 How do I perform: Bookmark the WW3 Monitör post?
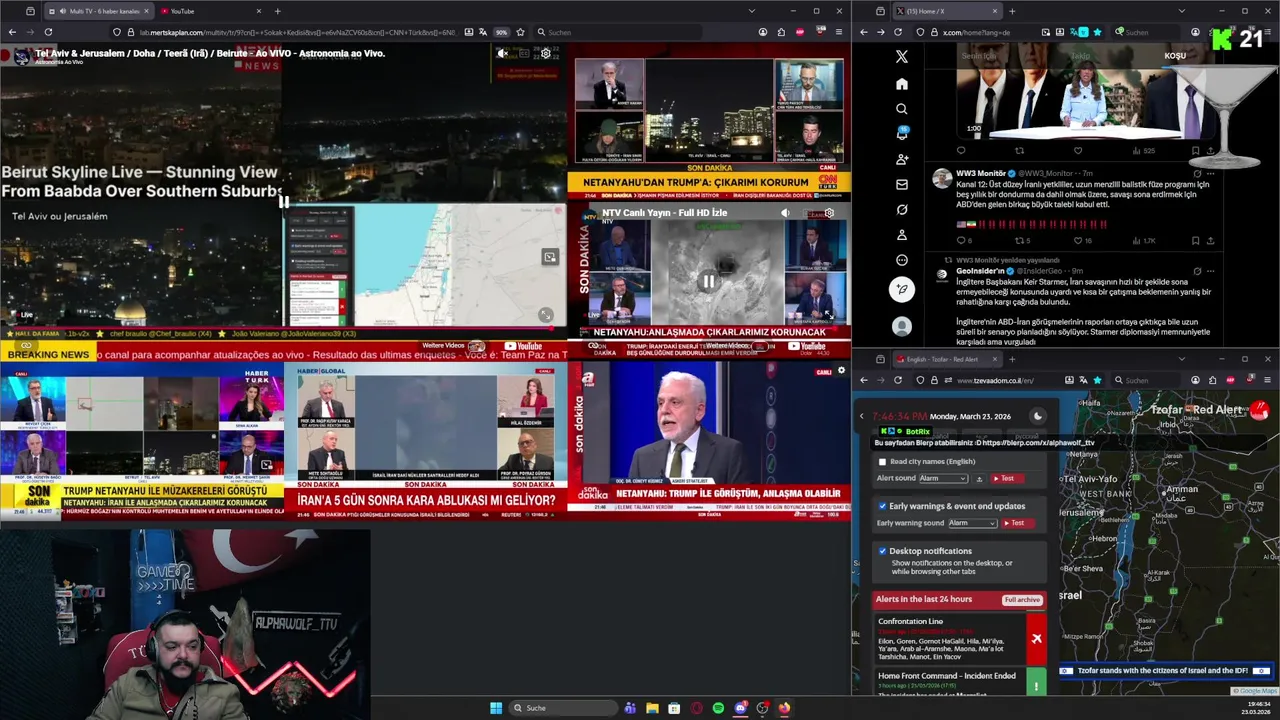(1195, 240)
